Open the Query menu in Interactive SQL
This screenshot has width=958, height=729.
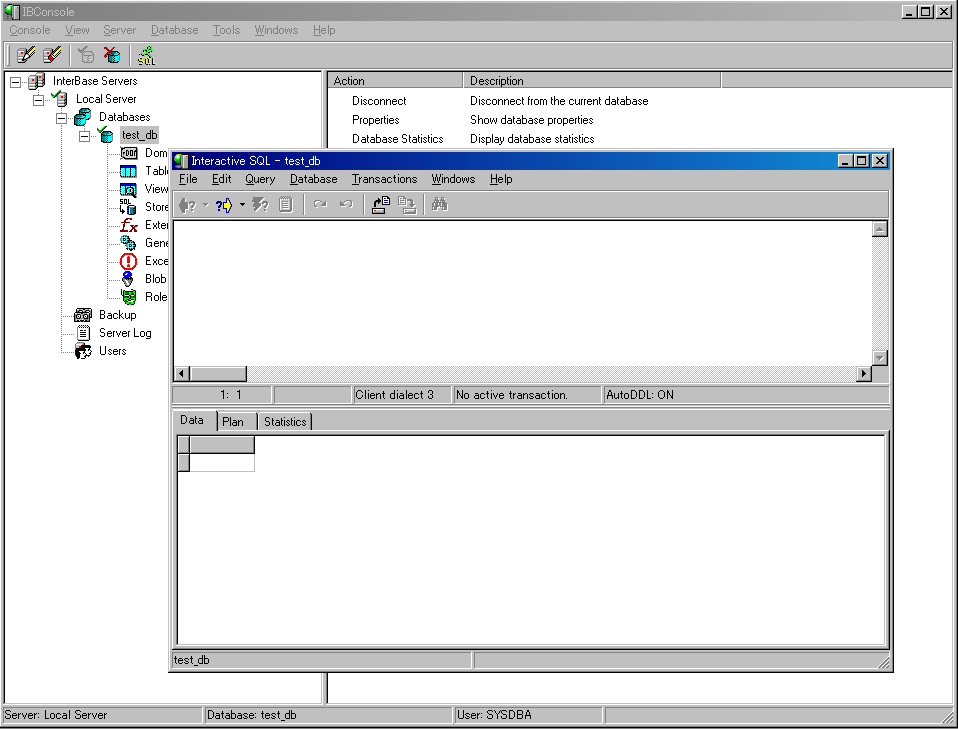pyautogui.click(x=260, y=179)
